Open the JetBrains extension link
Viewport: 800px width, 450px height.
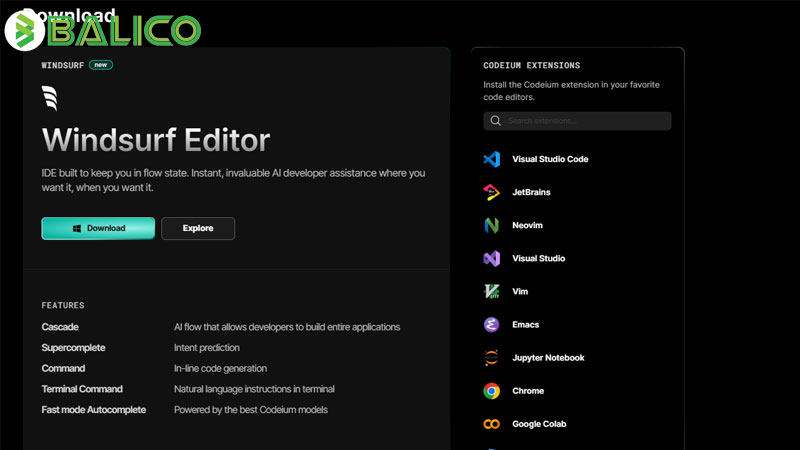[531, 192]
